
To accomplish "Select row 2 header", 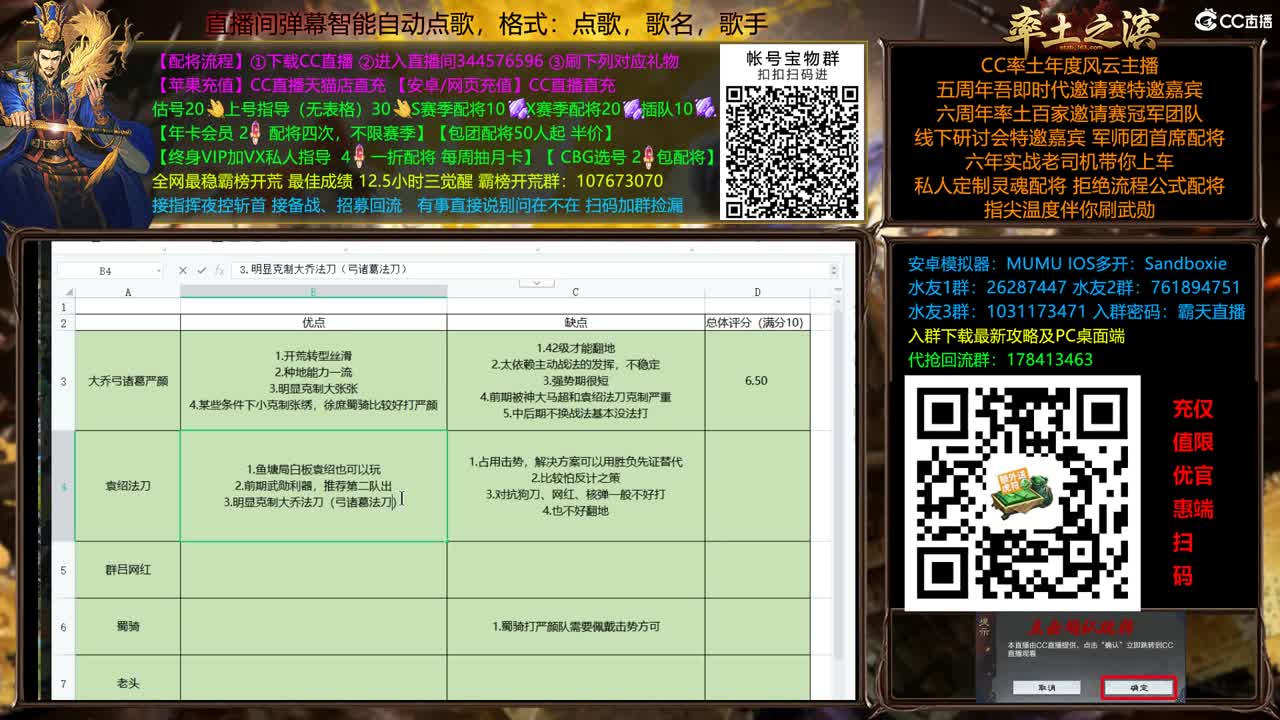I will point(63,323).
